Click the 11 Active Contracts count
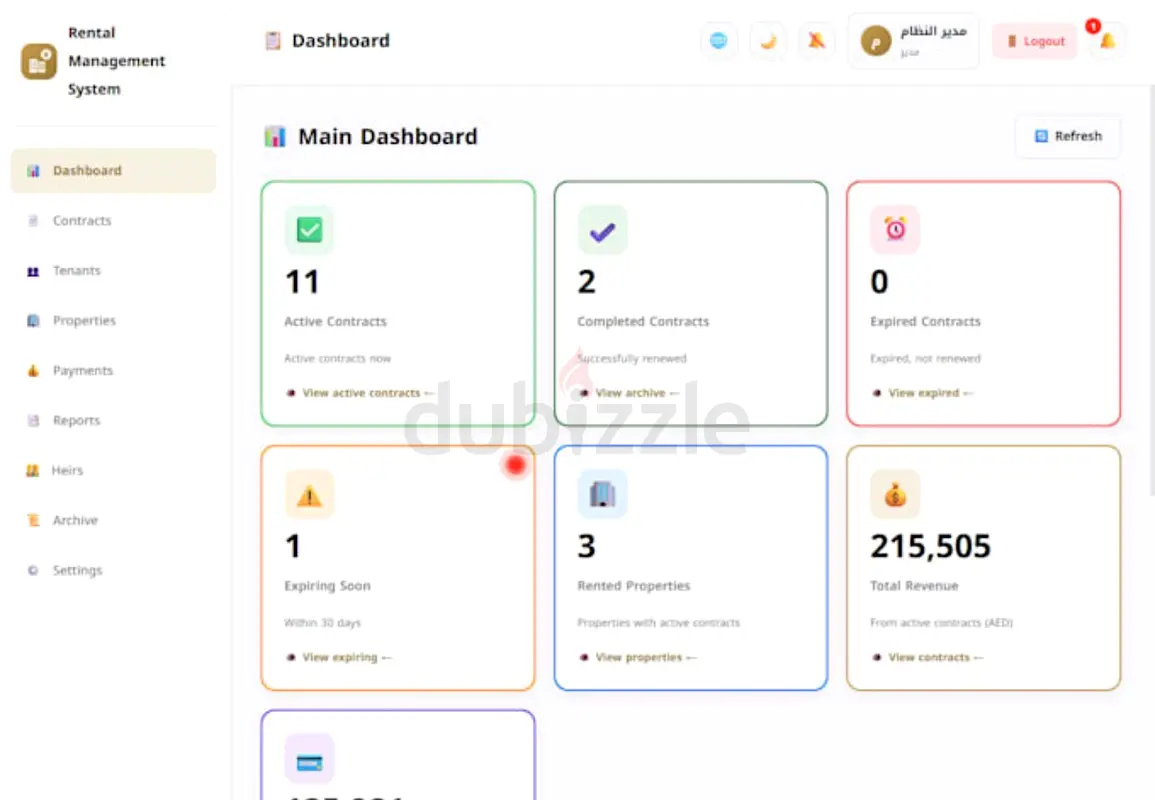Image resolution: width=1155 pixels, height=800 pixels. click(x=302, y=282)
